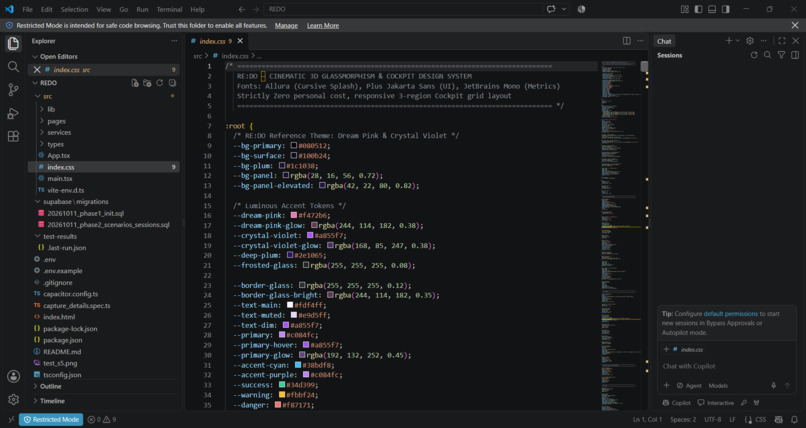Click the --accent-cyan #38bdf8 swatch
This screenshot has height=428, width=806.
tap(298, 365)
